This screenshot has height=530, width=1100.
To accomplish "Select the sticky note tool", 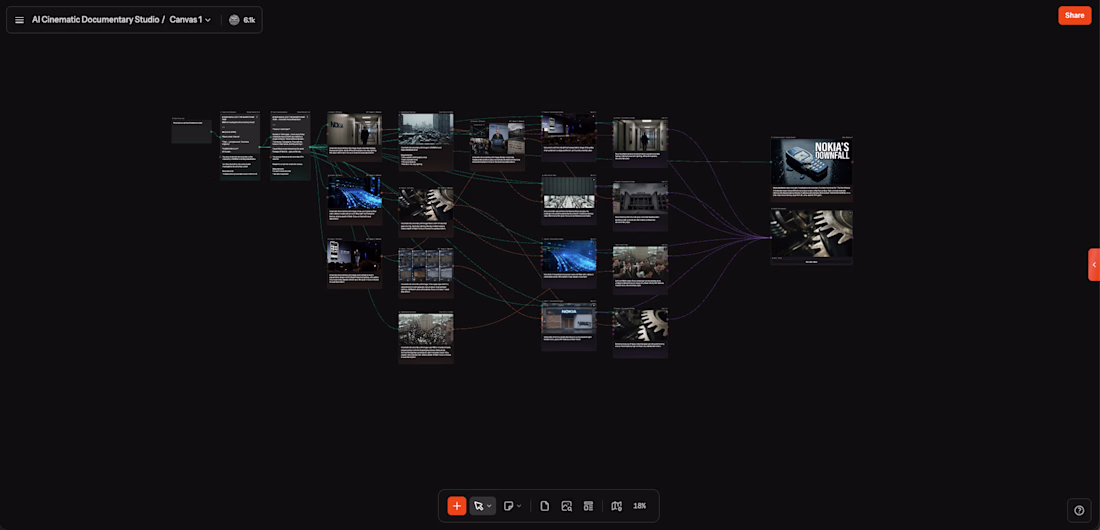I will pyautogui.click(x=509, y=505).
